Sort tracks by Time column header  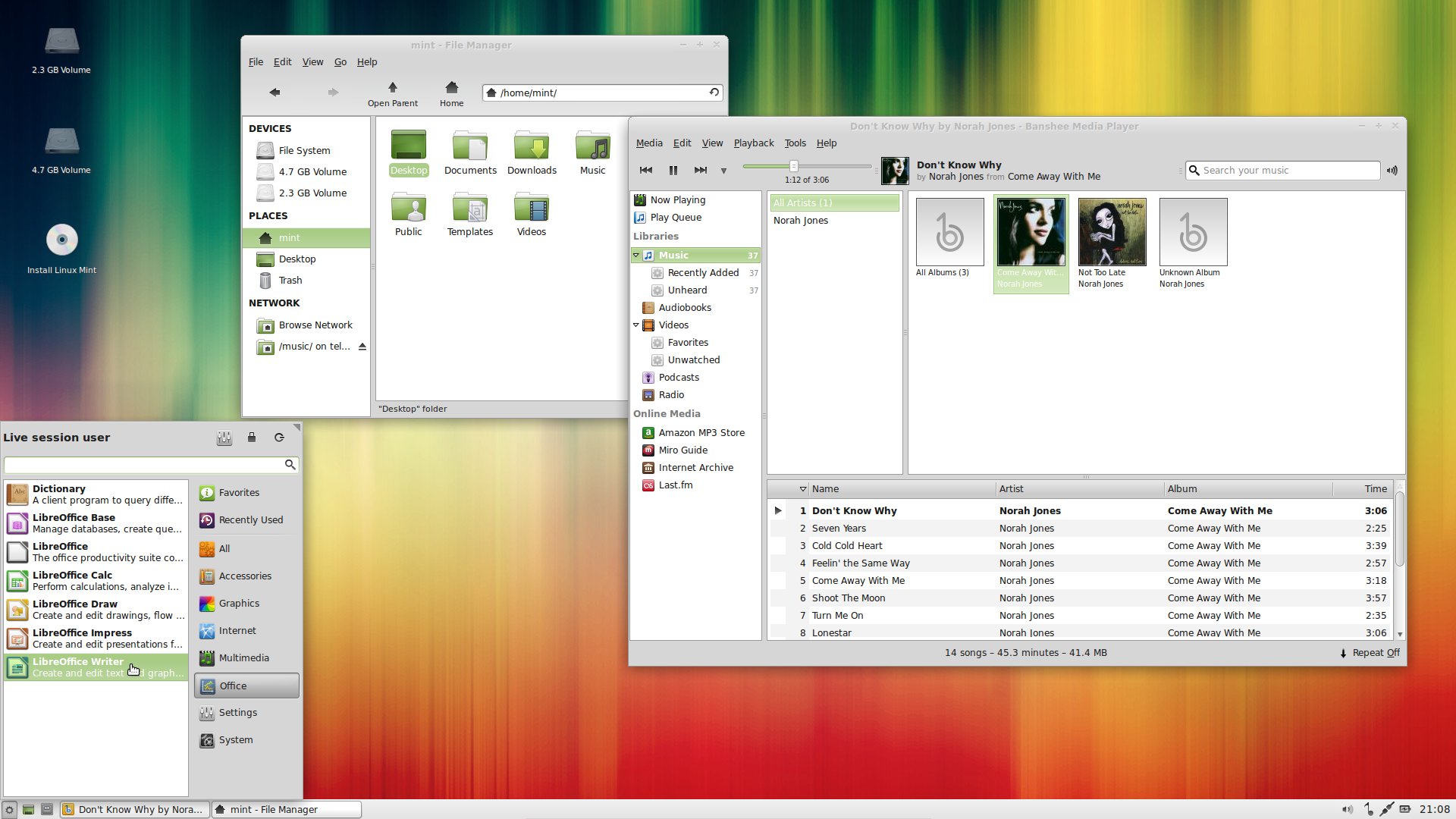pyautogui.click(x=1363, y=489)
